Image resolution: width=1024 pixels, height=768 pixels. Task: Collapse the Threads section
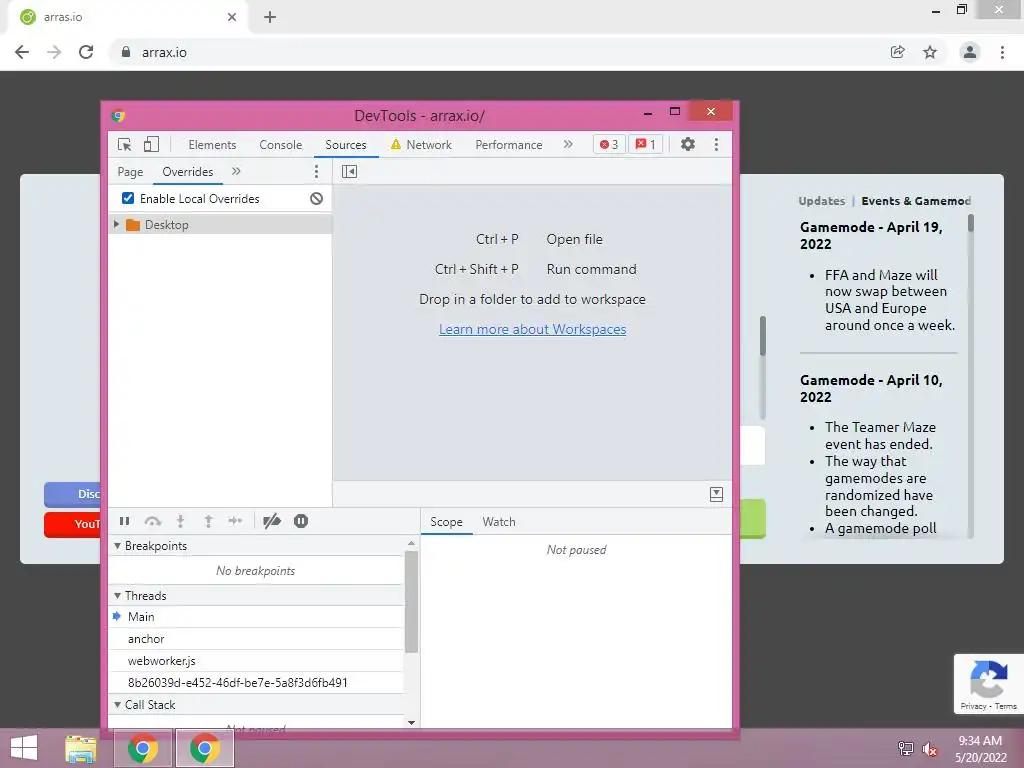(118, 596)
